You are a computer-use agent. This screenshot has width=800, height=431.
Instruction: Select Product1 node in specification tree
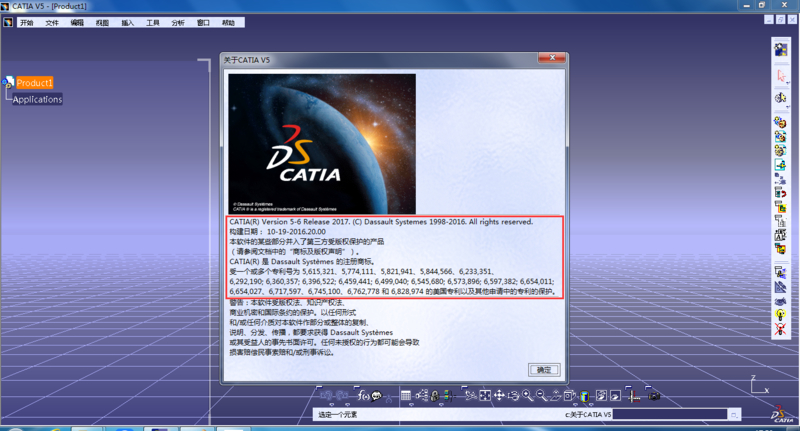click(x=34, y=83)
